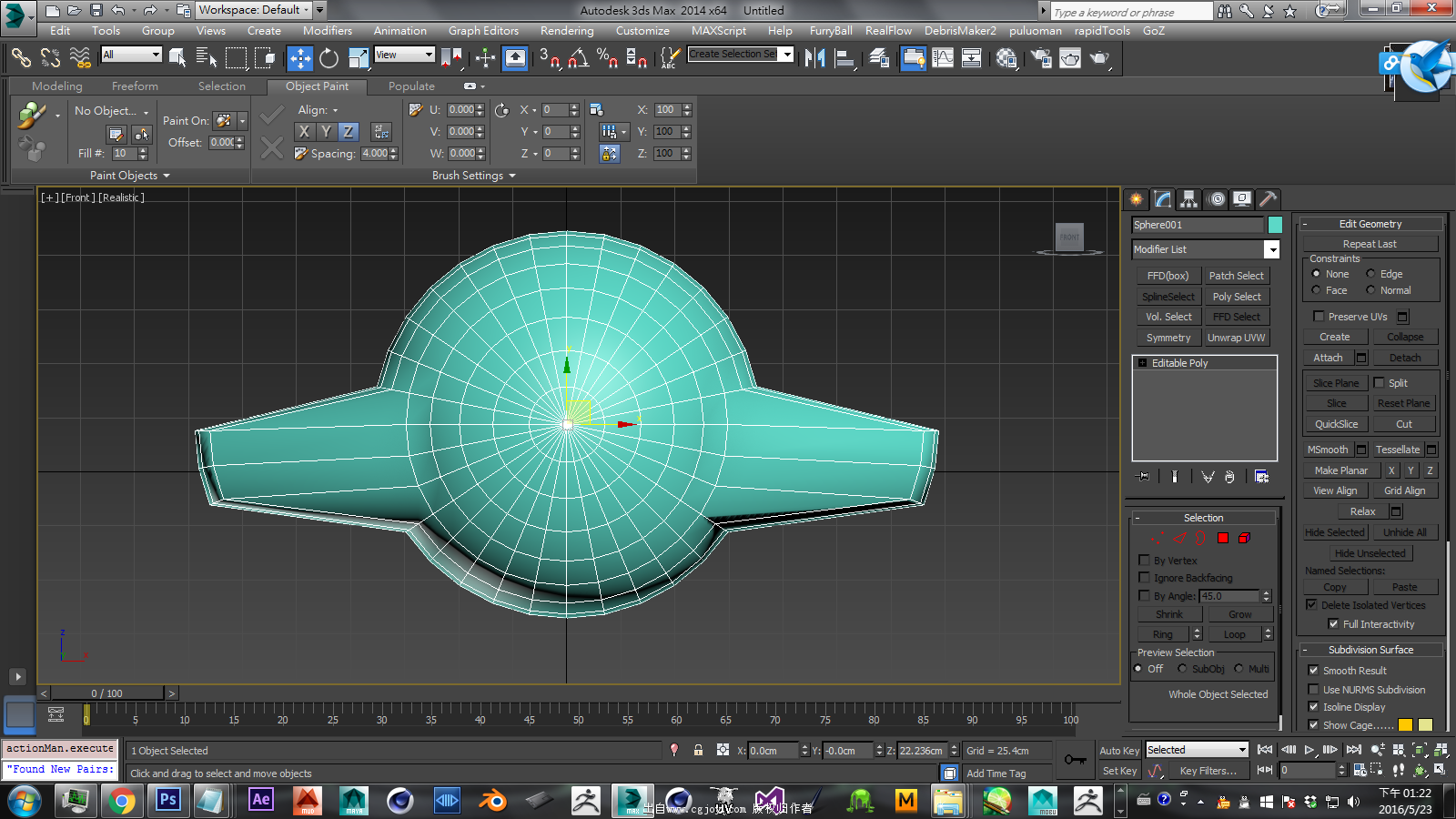The height and width of the screenshot is (819, 1456).
Task: Toggle Angle Snap icon
Action: 578,58
